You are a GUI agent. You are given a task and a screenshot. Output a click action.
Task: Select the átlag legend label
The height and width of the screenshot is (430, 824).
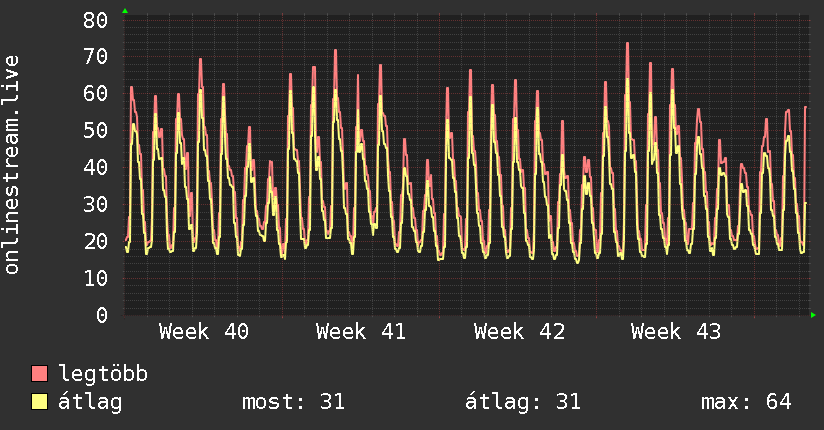tap(90, 402)
